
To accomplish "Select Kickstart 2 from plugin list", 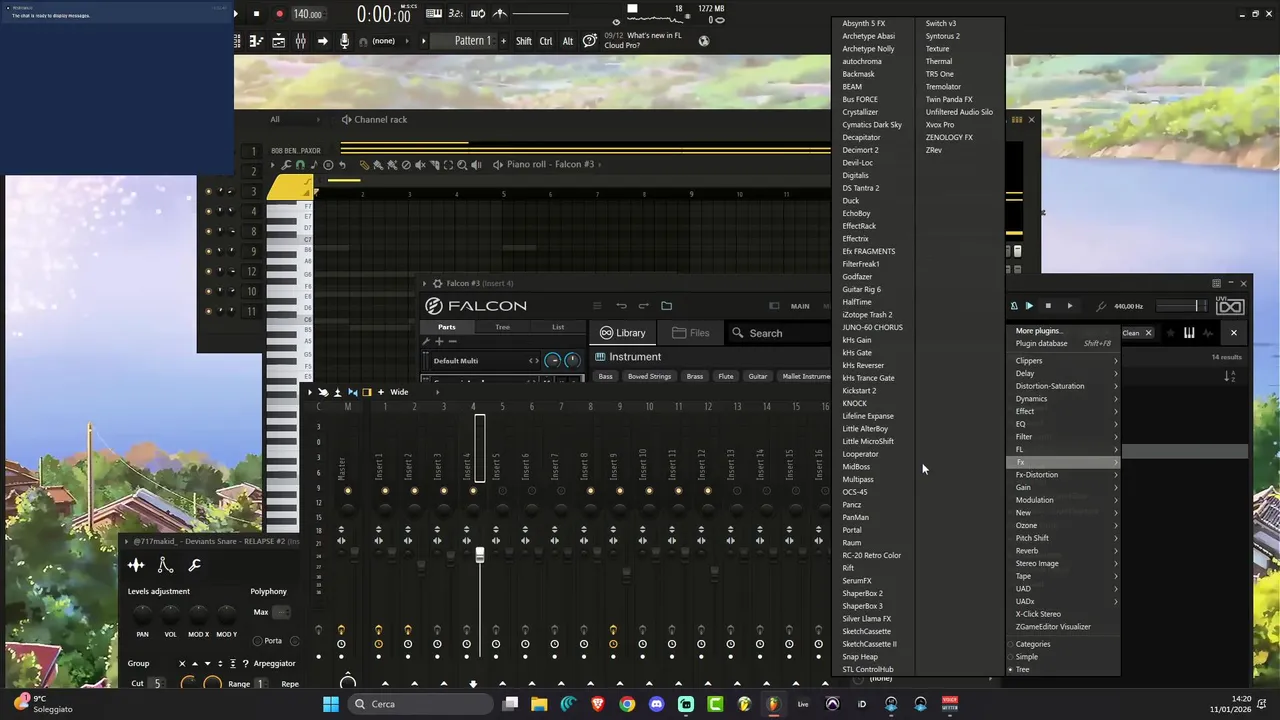I will [x=859, y=391].
